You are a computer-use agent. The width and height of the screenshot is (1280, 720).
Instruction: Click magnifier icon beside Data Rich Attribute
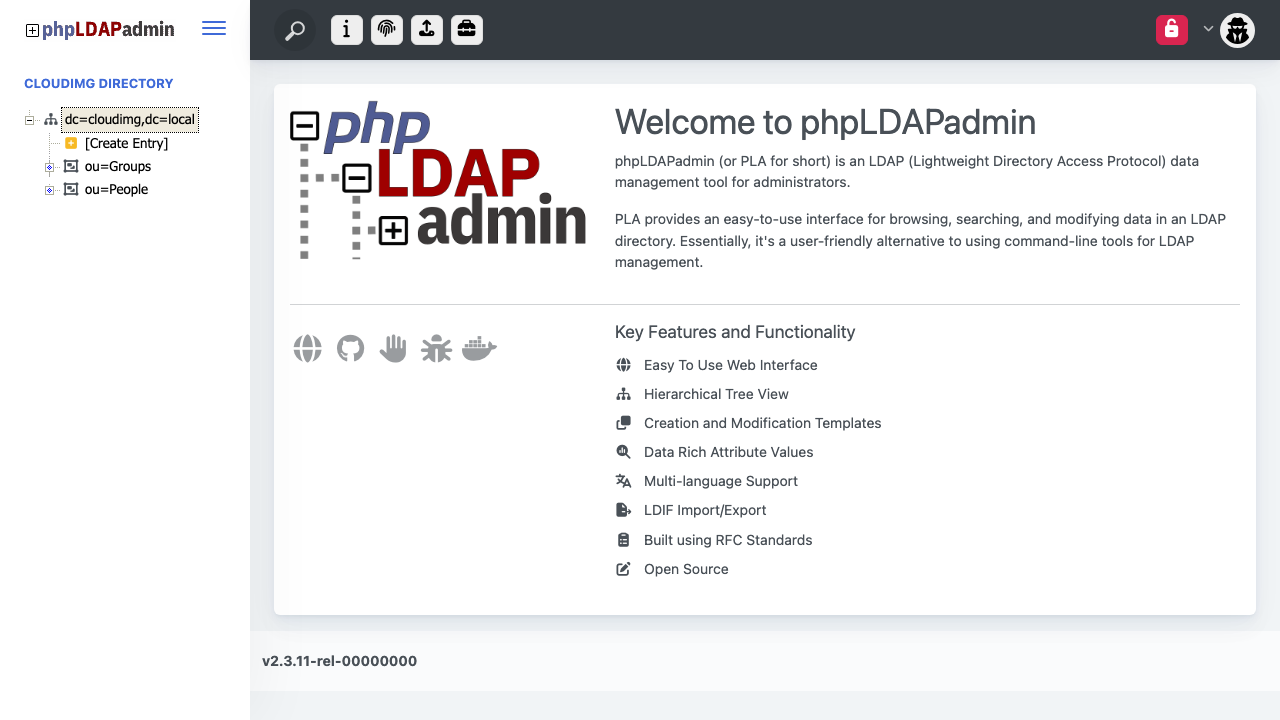(623, 452)
